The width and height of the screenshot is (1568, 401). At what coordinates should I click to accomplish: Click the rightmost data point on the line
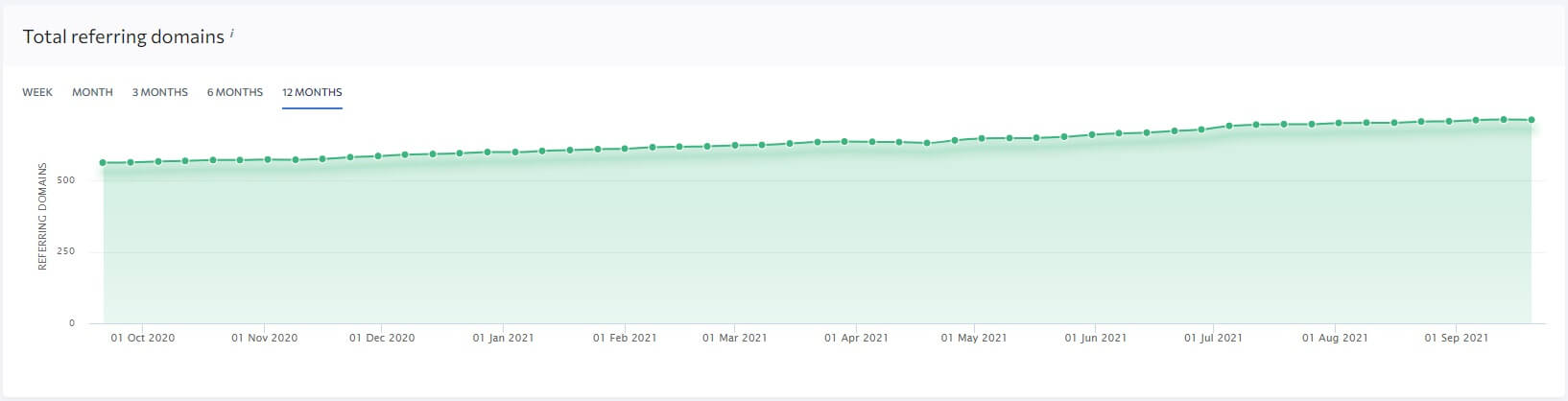coord(1532,120)
